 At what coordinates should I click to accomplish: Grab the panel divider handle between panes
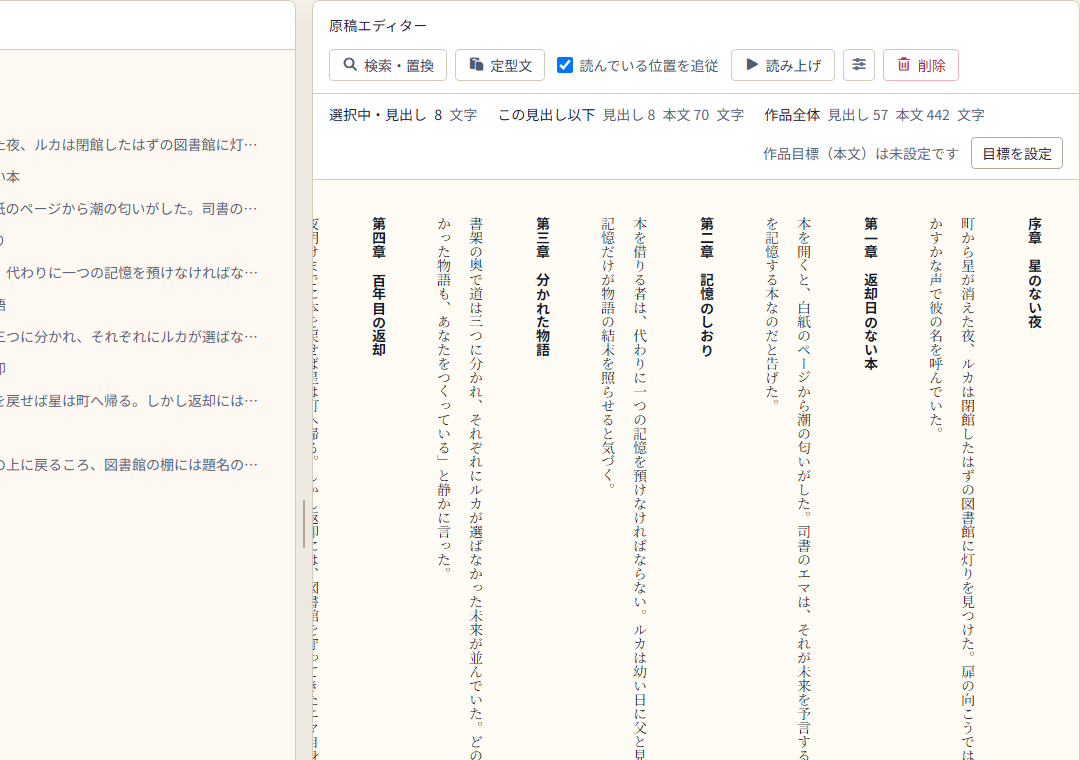[x=304, y=524]
